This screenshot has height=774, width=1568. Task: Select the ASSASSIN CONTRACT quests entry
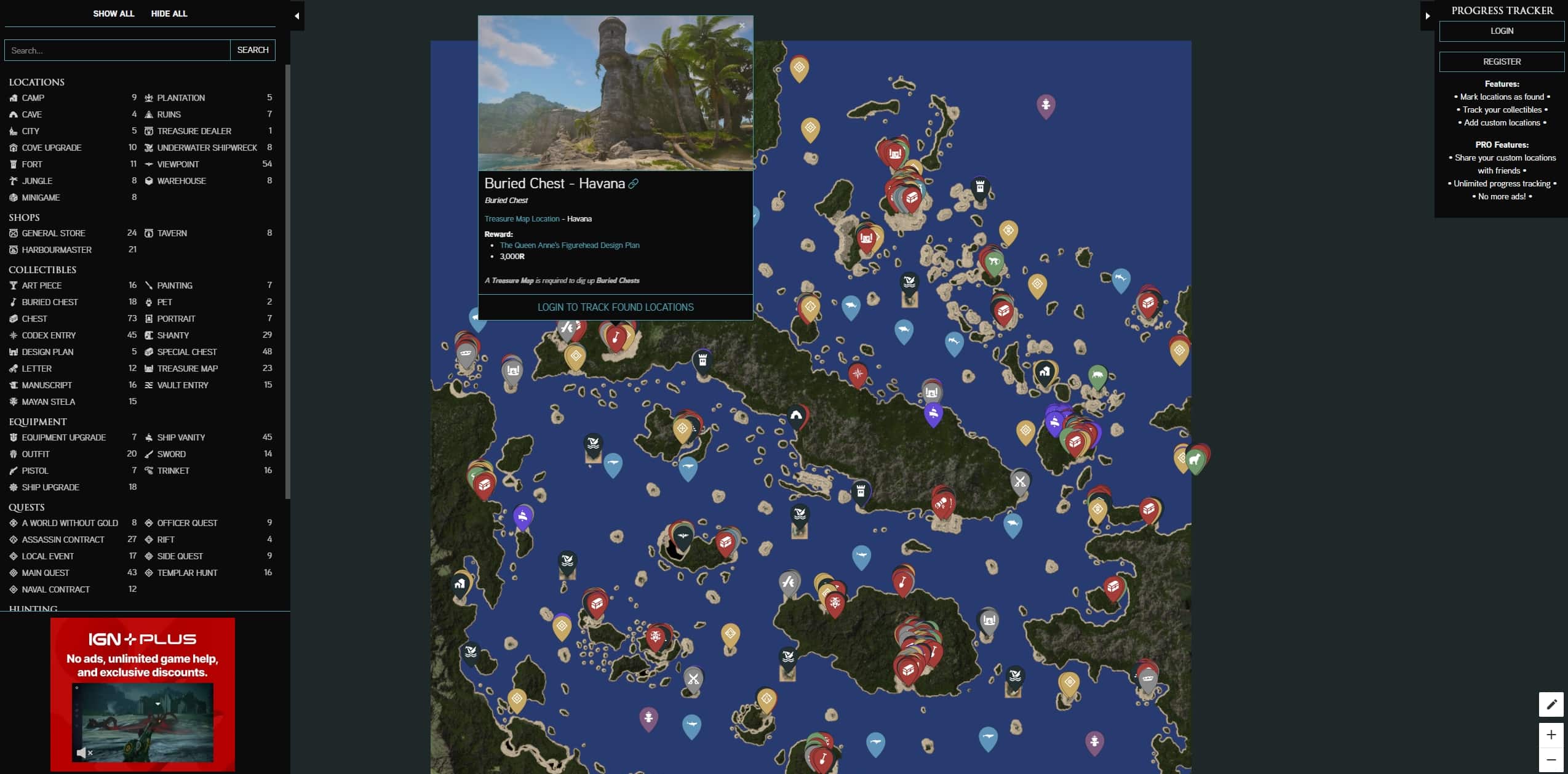(73, 540)
